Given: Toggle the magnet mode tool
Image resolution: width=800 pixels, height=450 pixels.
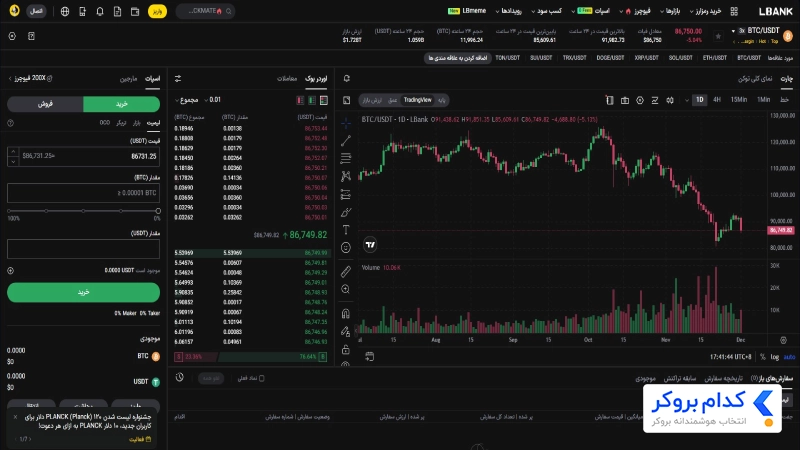Looking at the screenshot, I should tap(346, 313).
